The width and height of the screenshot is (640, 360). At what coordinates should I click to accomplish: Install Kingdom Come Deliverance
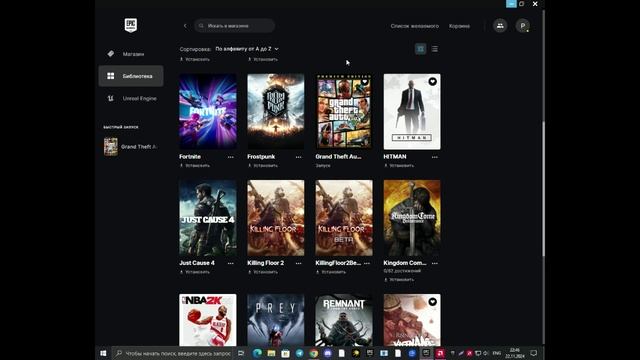399,280
